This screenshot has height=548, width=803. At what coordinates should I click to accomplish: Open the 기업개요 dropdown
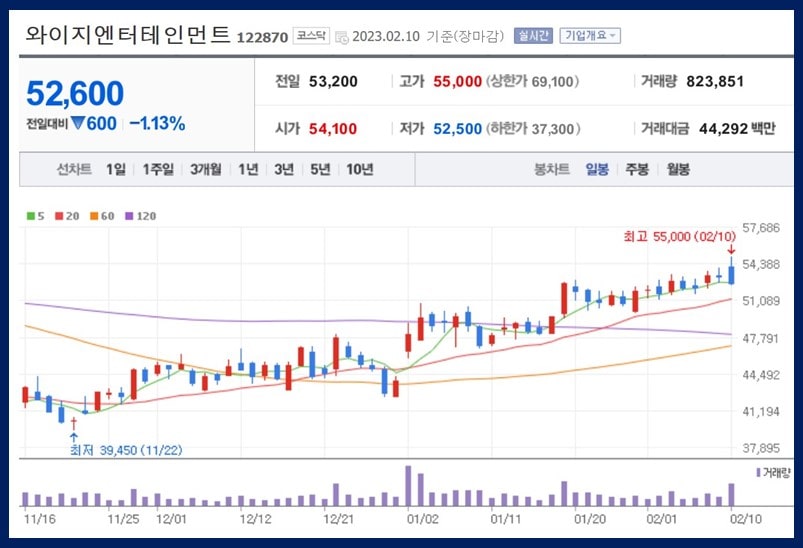tap(590, 36)
